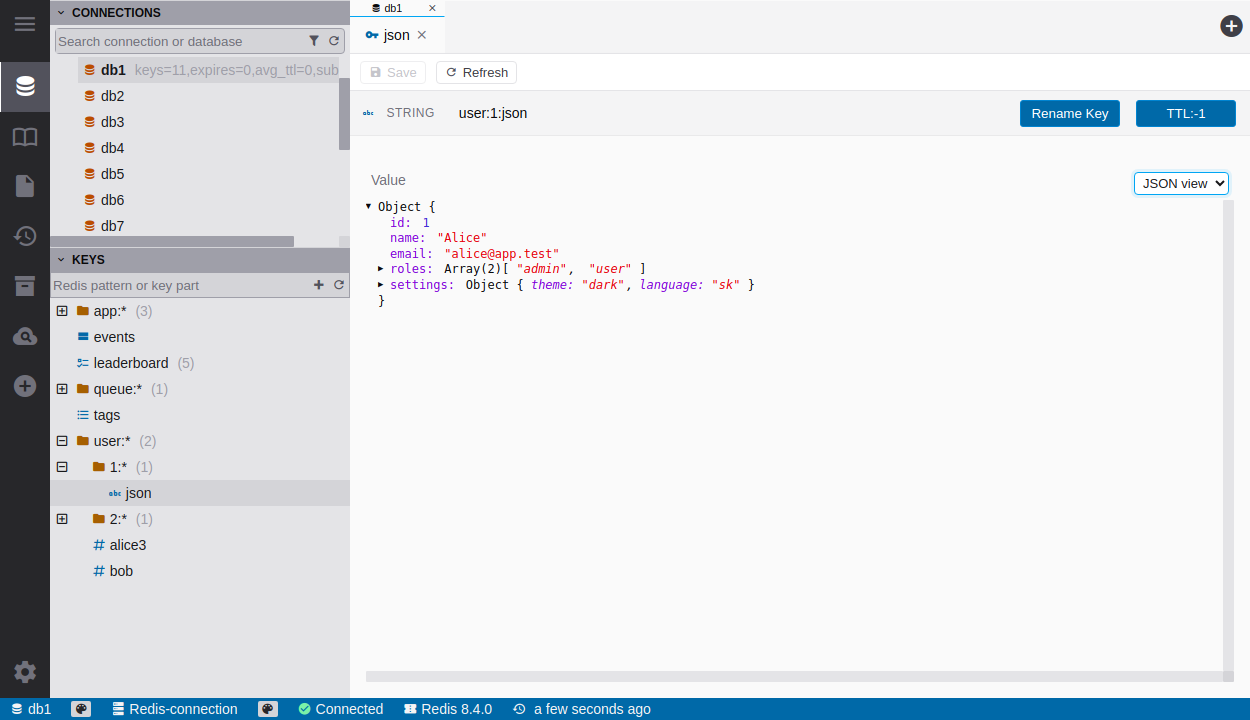The width and height of the screenshot is (1250, 720).
Task: Open the database connections sidebar icon
Action: click(25, 86)
